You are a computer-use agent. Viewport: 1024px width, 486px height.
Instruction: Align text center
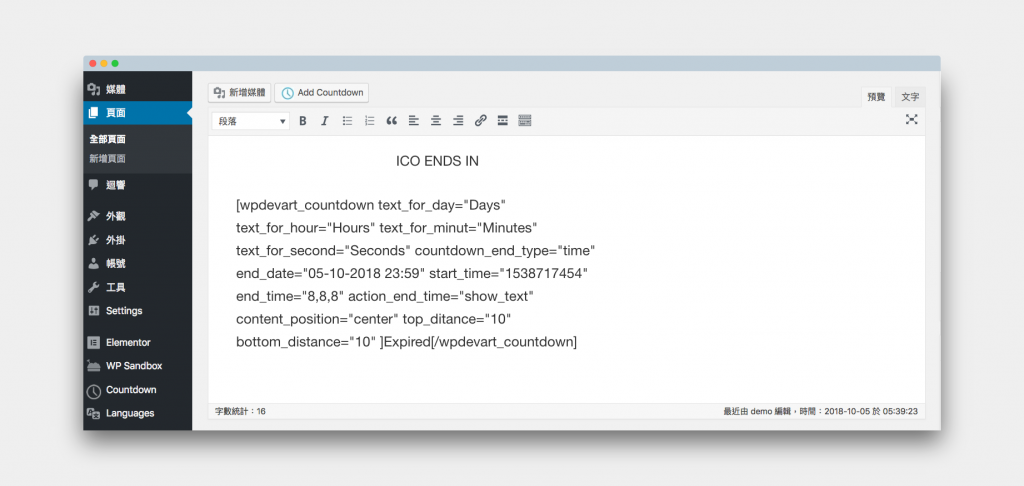click(436, 121)
